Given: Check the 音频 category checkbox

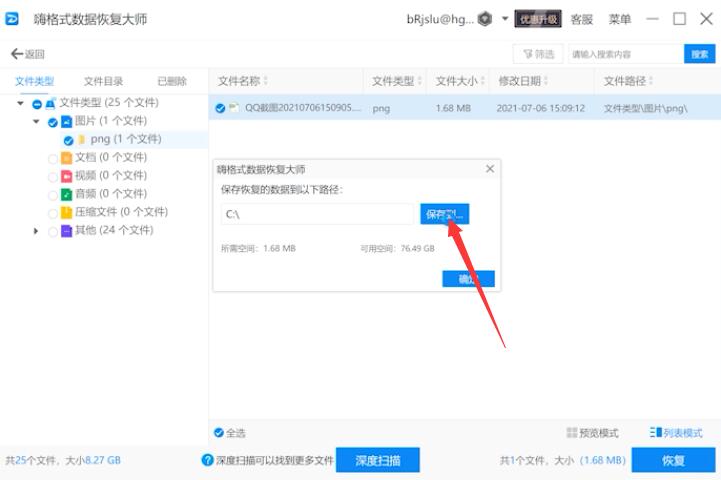Looking at the screenshot, I should point(52,195).
